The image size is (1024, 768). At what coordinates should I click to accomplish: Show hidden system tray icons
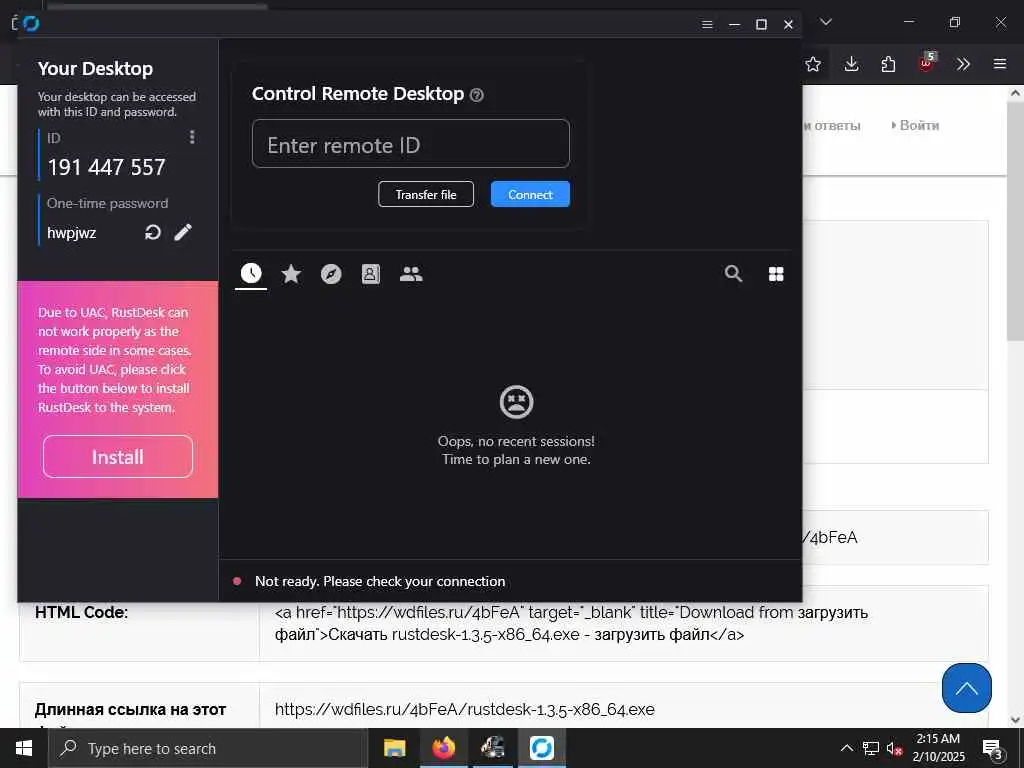coord(846,748)
